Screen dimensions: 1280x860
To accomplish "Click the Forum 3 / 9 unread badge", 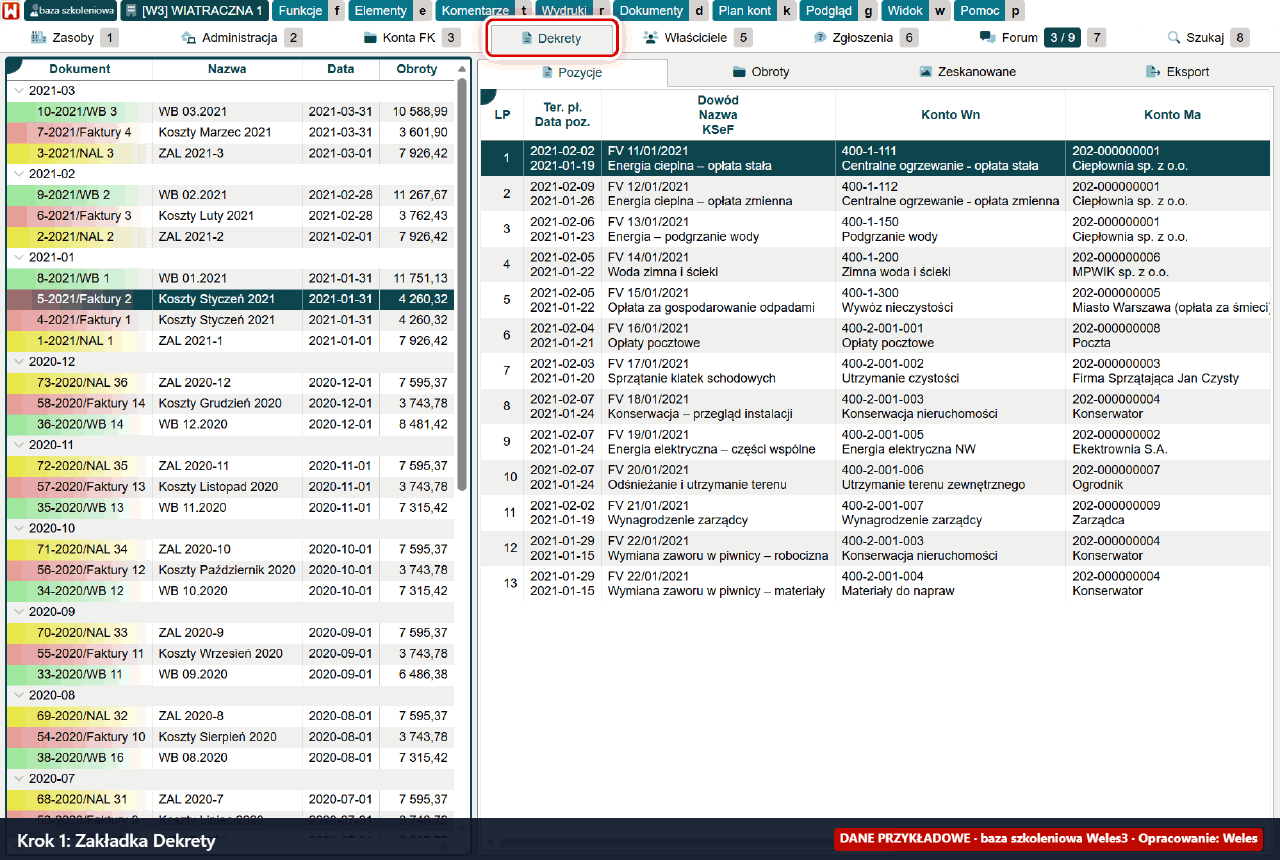I will coord(1062,38).
